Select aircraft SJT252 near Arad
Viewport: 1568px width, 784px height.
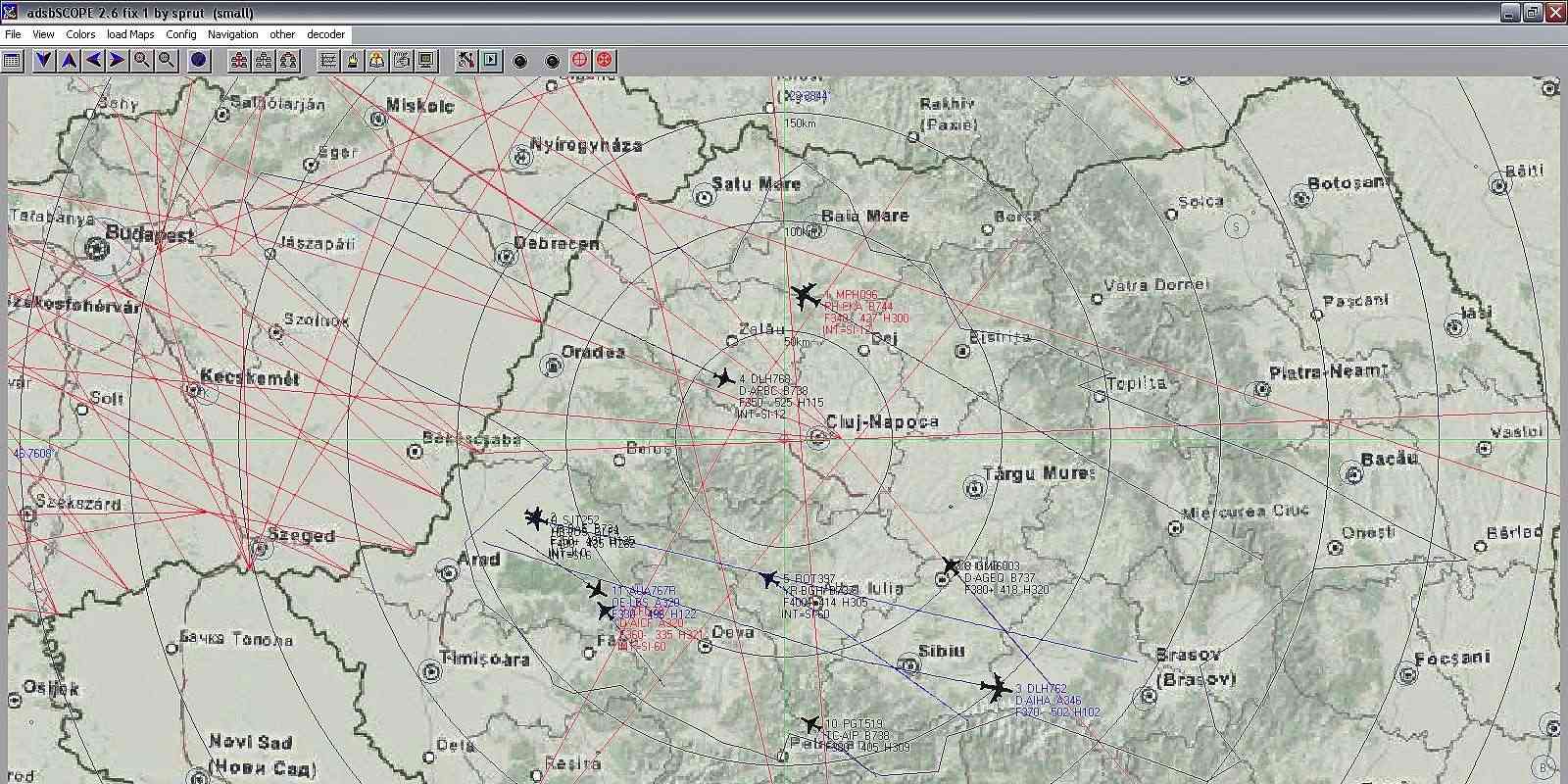point(535,517)
